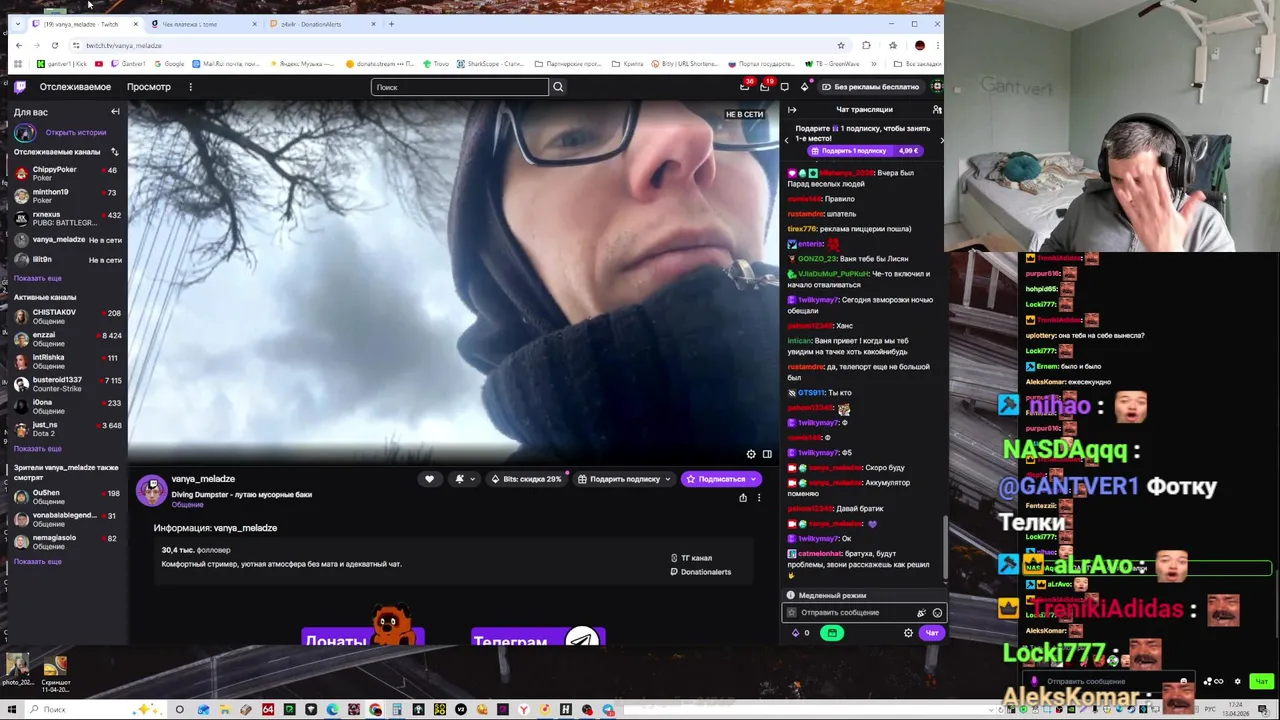
Task: Collapse the left sidebar arrow next to Для вас
Action: pyautogui.click(x=115, y=112)
